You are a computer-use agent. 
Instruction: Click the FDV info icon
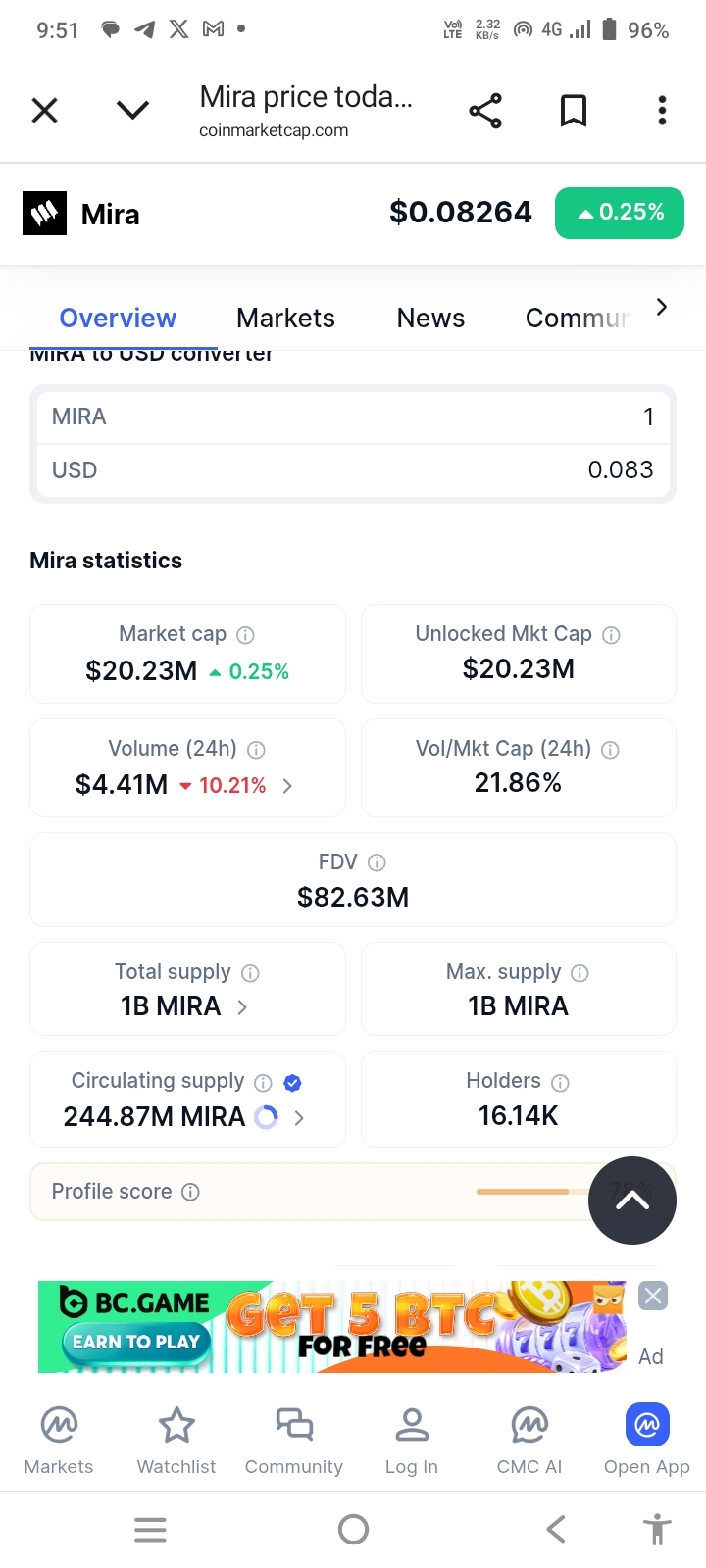click(377, 862)
